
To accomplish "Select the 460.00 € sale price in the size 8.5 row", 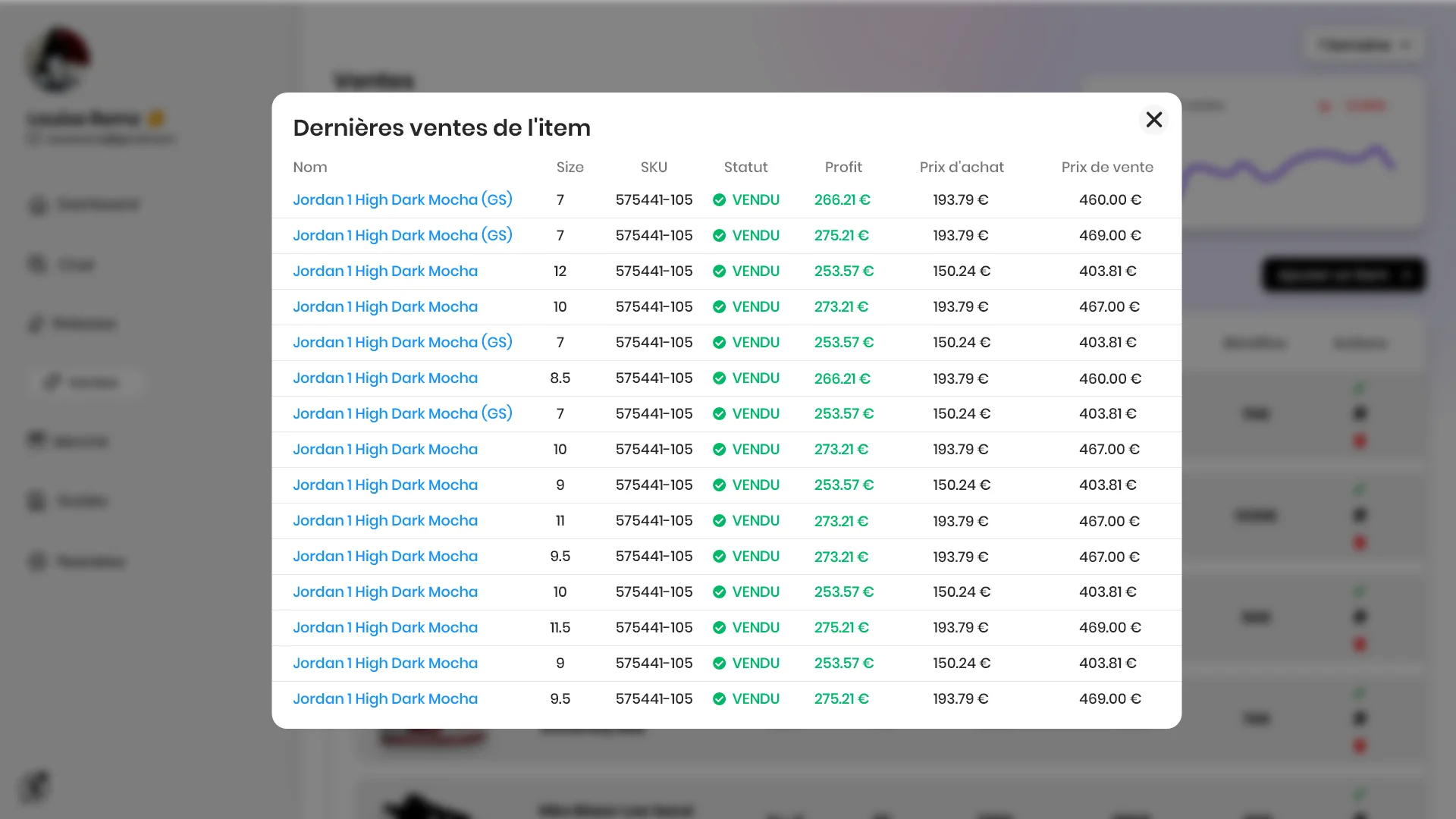I will click(x=1110, y=378).
